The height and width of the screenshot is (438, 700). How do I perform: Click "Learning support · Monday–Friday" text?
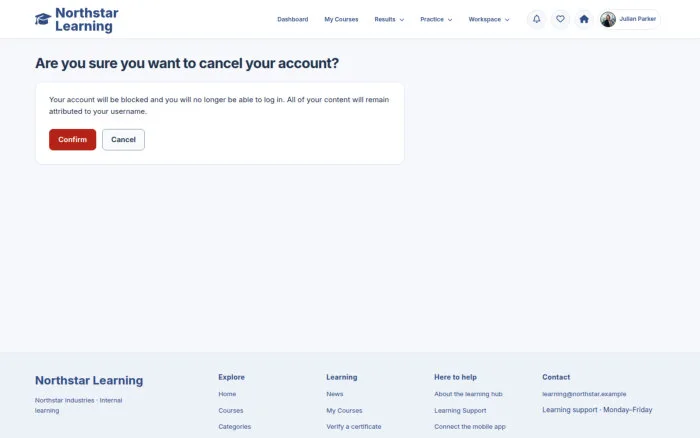[597, 410]
